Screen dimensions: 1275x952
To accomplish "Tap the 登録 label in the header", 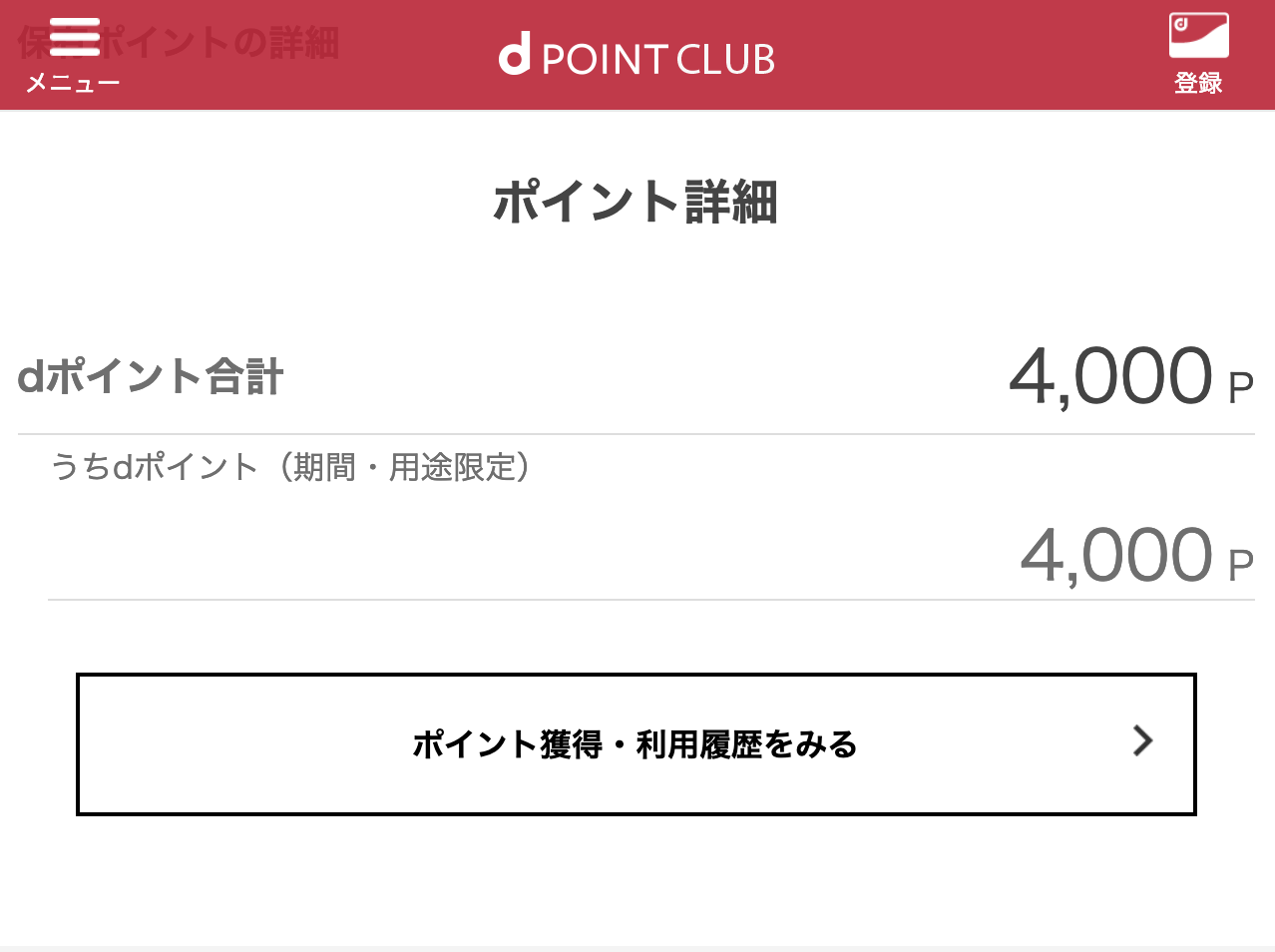I will [1198, 83].
